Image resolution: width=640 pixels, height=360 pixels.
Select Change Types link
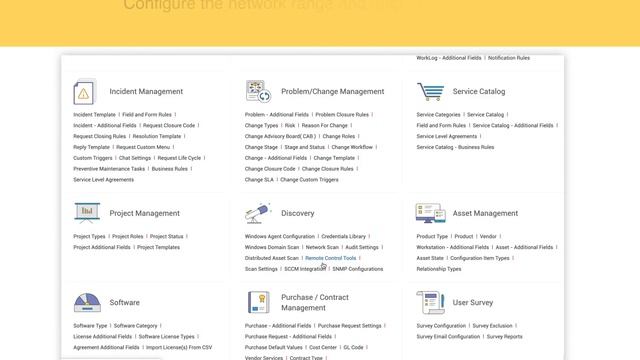click(261, 125)
